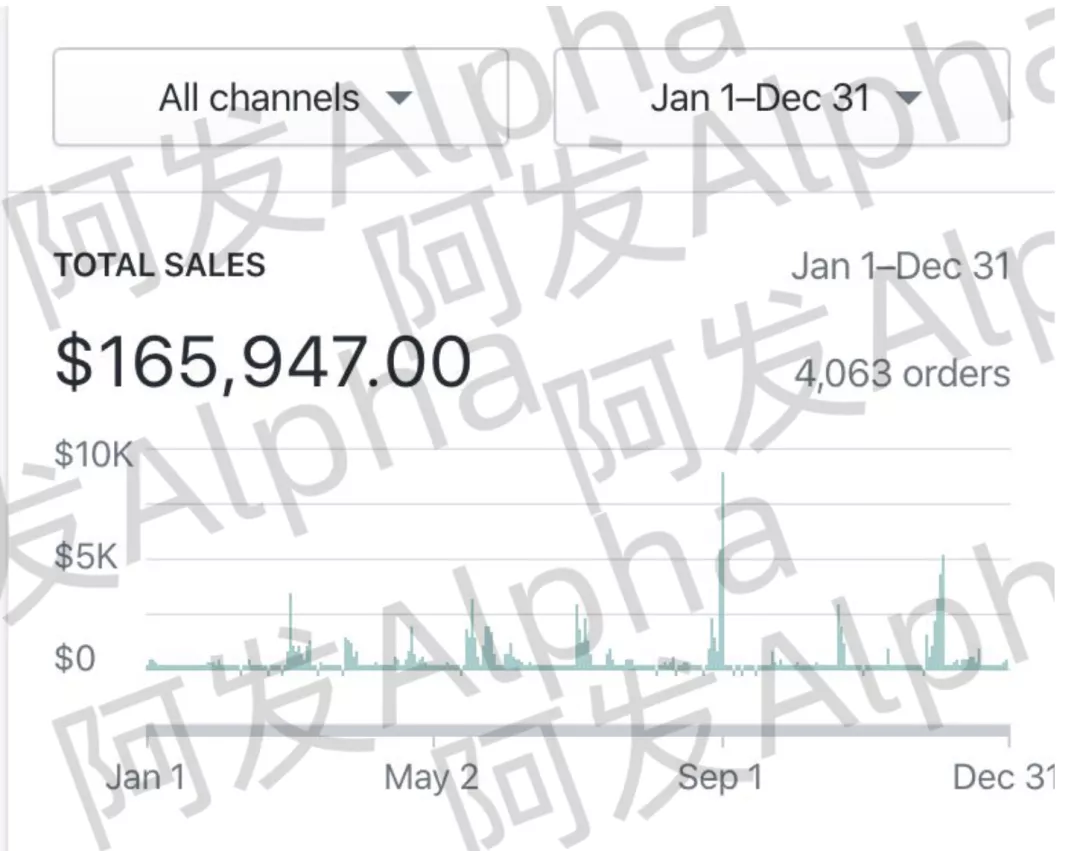The image size is (1080, 851).
Task: Click the May 2 axis date label
Action: (431, 778)
